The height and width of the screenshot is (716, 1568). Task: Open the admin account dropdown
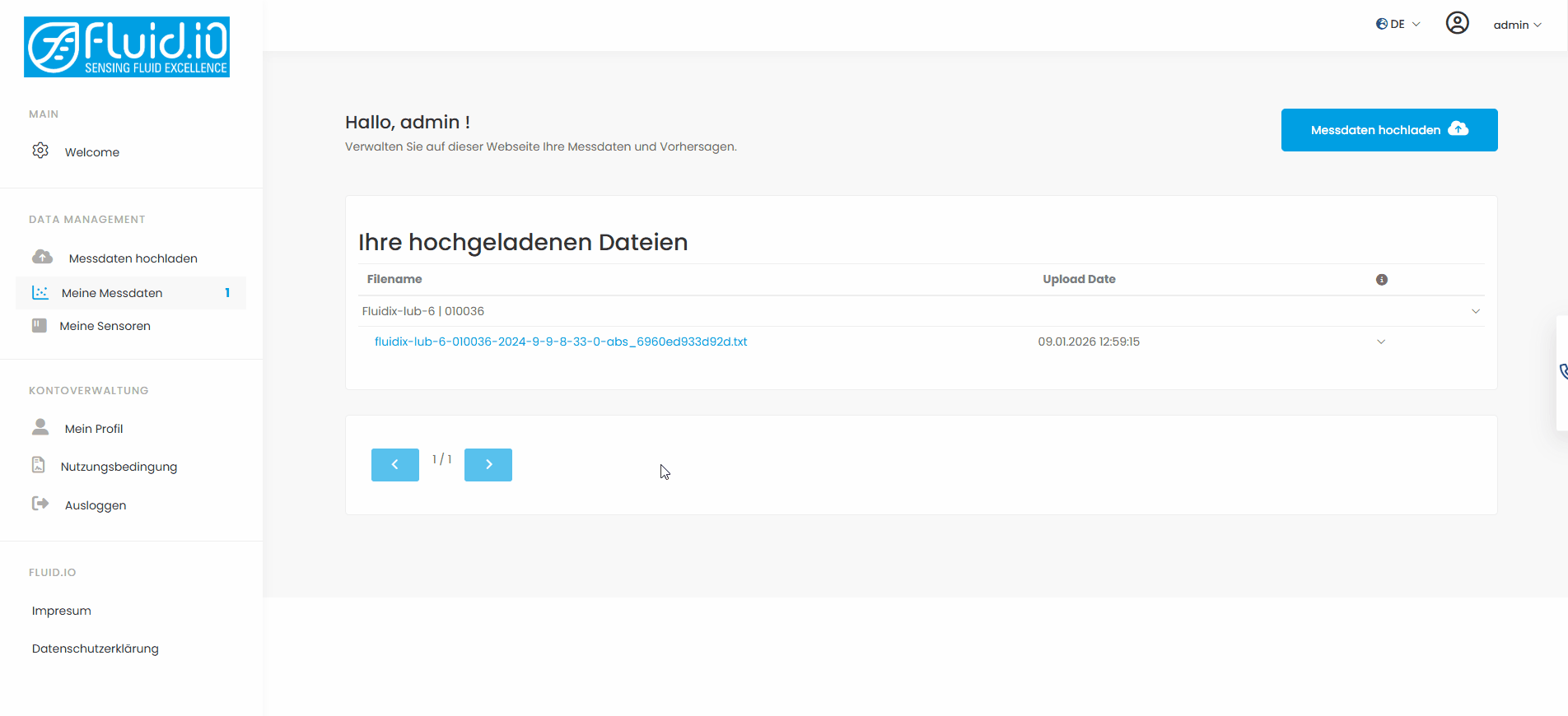click(x=1517, y=25)
